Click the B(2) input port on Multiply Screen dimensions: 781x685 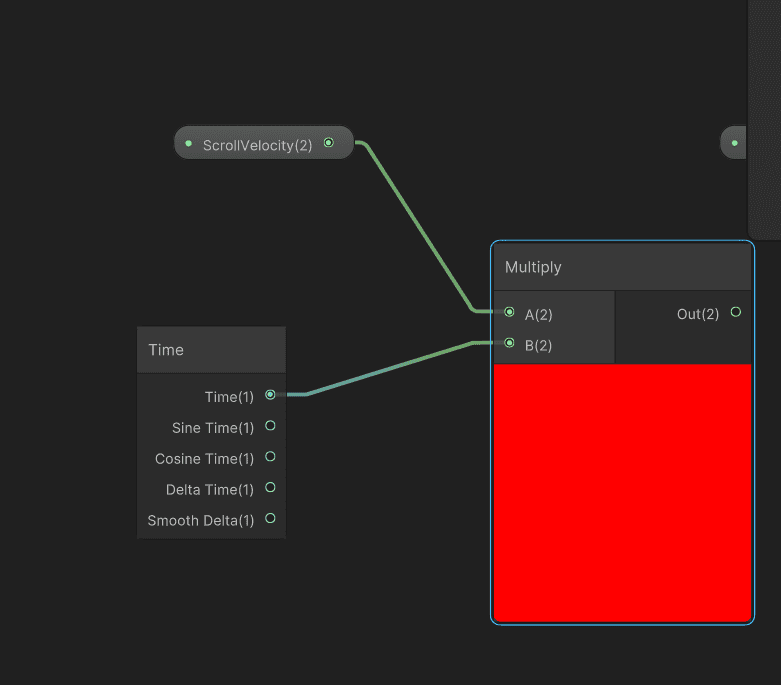[x=509, y=343]
